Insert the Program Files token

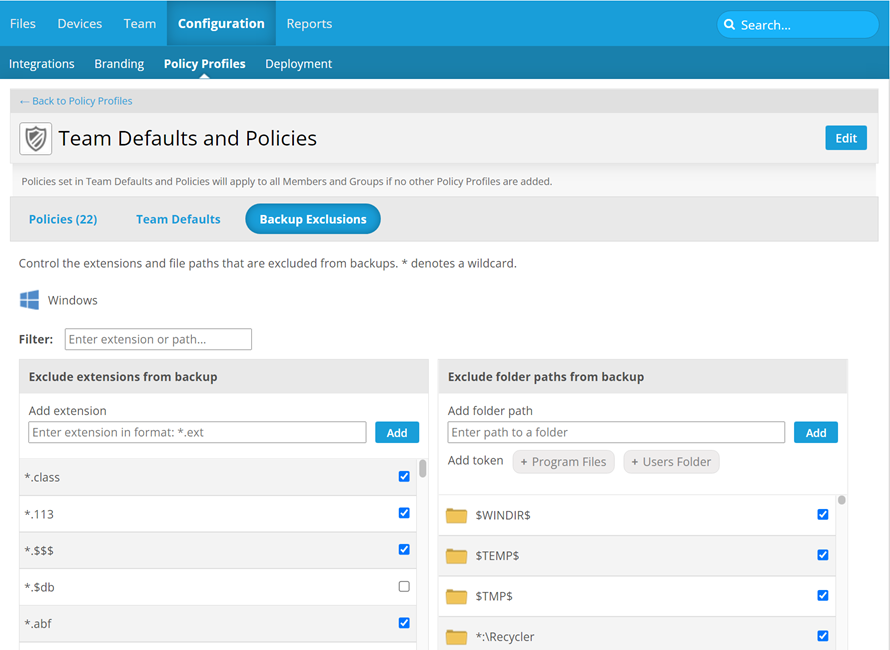pyautogui.click(x=564, y=462)
